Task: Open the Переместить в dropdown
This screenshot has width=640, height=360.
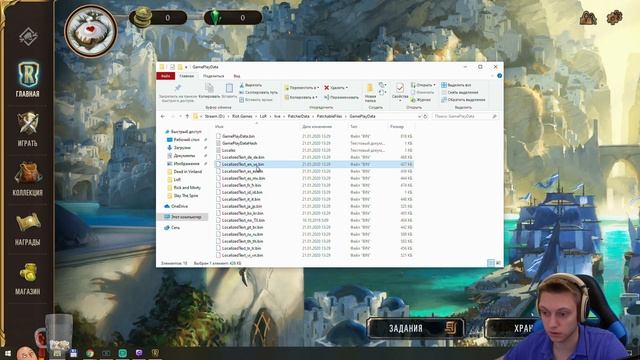Action: [x=301, y=88]
